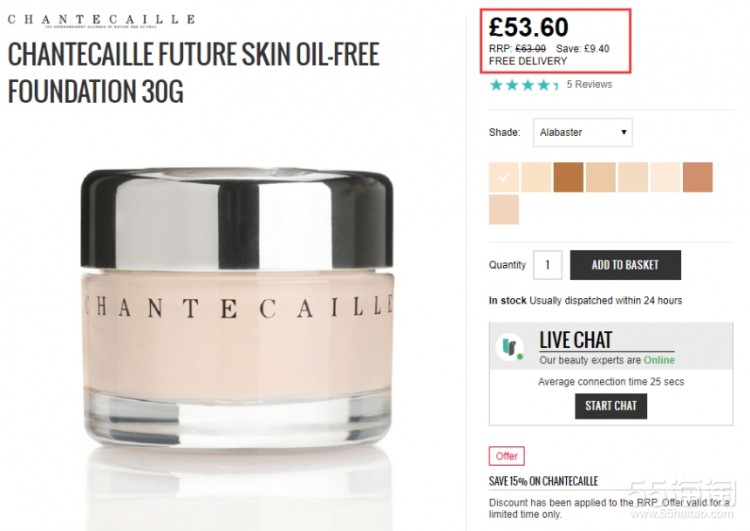Open the Shade dropdown showing Alabaster
The height and width of the screenshot is (531, 750).
click(583, 132)
